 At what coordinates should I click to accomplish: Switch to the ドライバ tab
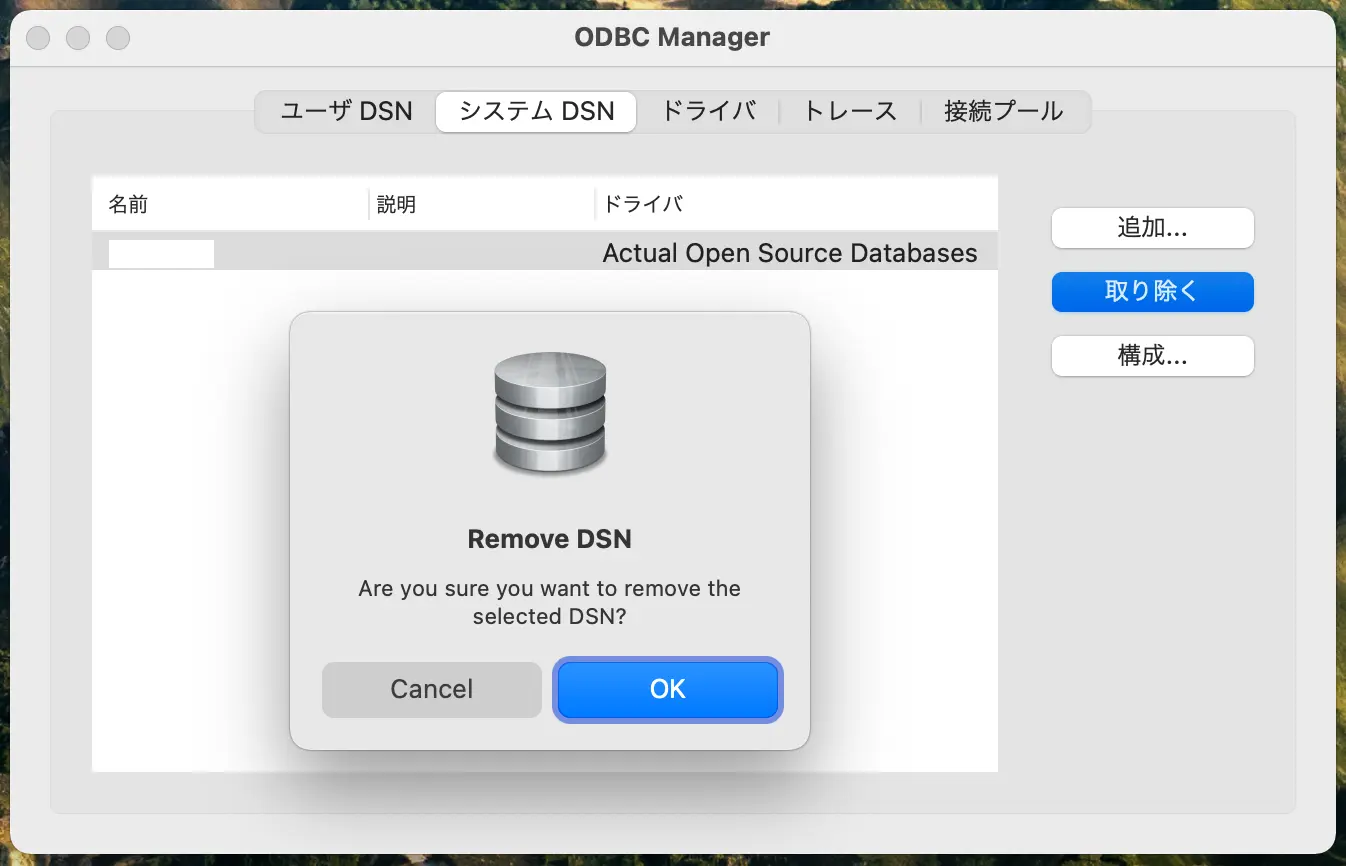(x=709, y=112)
